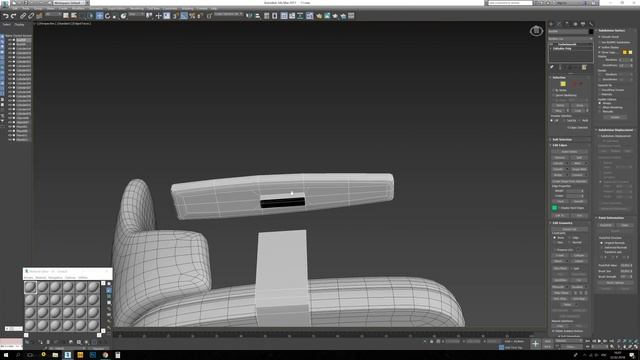This screenshot has height=360, width=640.
Task: Switch to the Display command panel
Action: pyautogui.click(x=583, y=24)
